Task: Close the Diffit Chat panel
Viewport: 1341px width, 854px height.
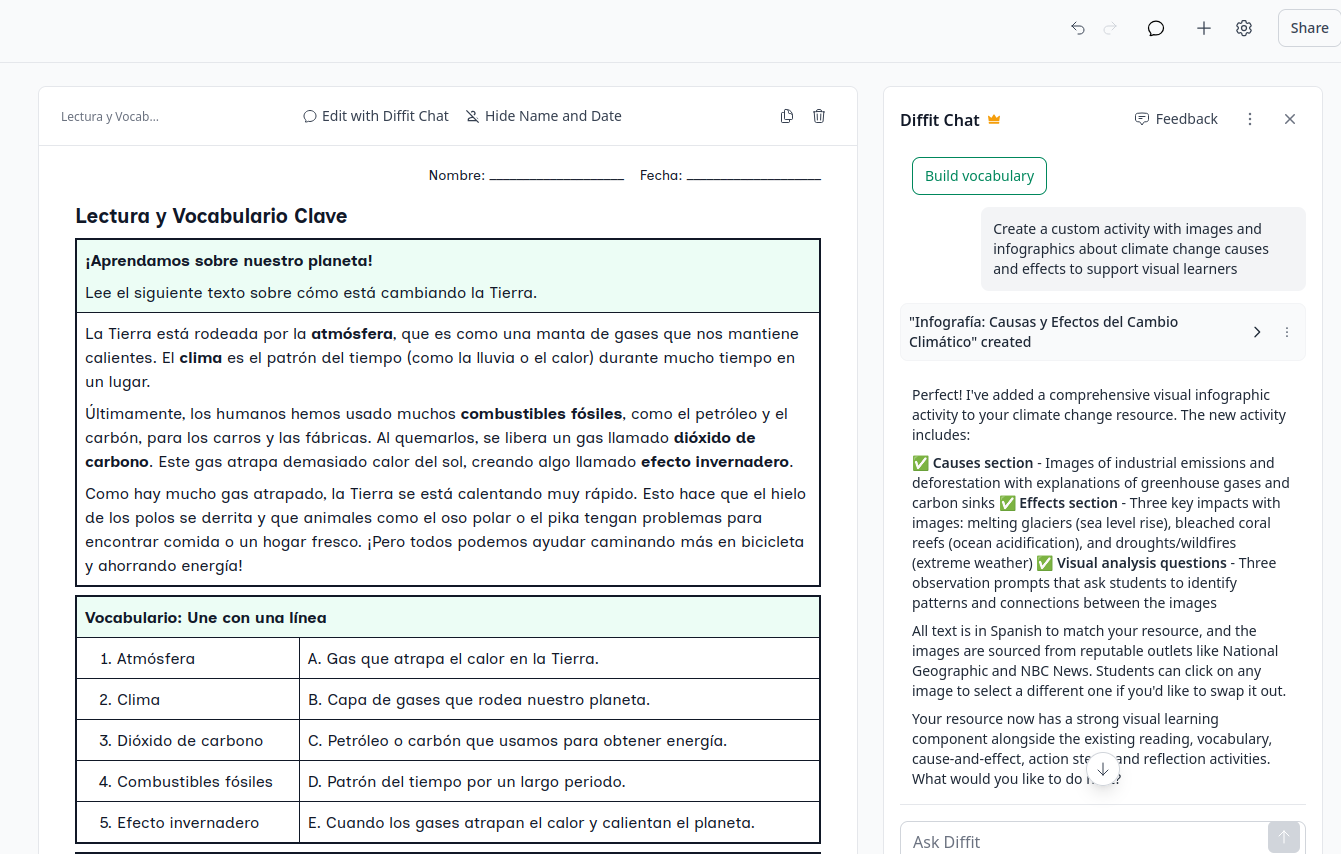Action: click(x=1290, y=119)
